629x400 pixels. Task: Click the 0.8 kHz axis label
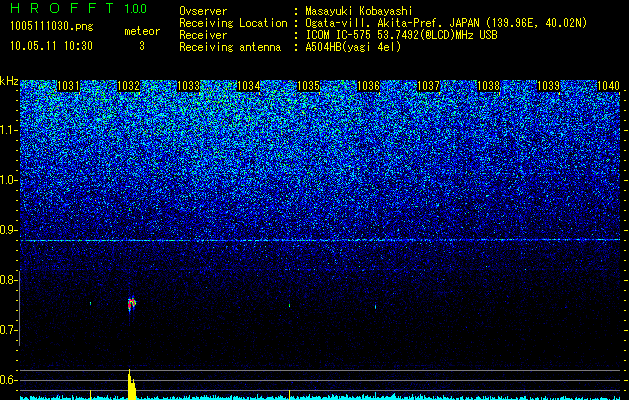click(x=8, y=280)
